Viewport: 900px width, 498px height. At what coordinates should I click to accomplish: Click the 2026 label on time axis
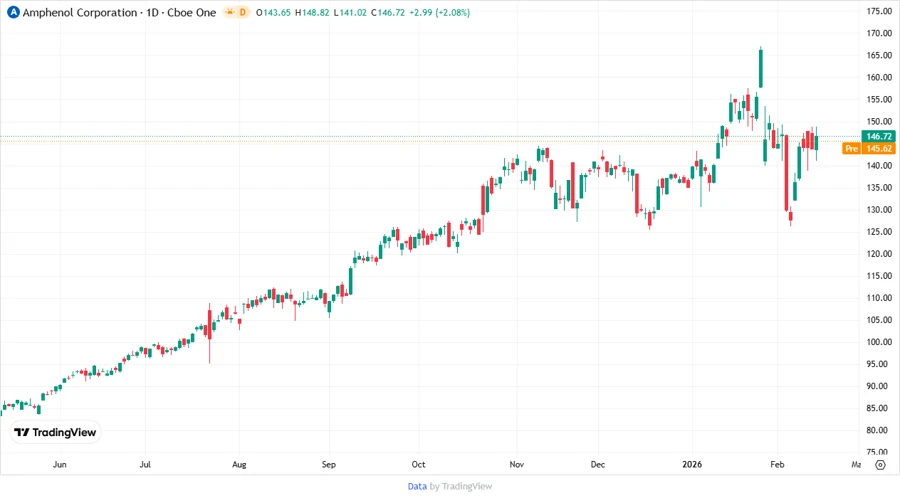(692, 464)
